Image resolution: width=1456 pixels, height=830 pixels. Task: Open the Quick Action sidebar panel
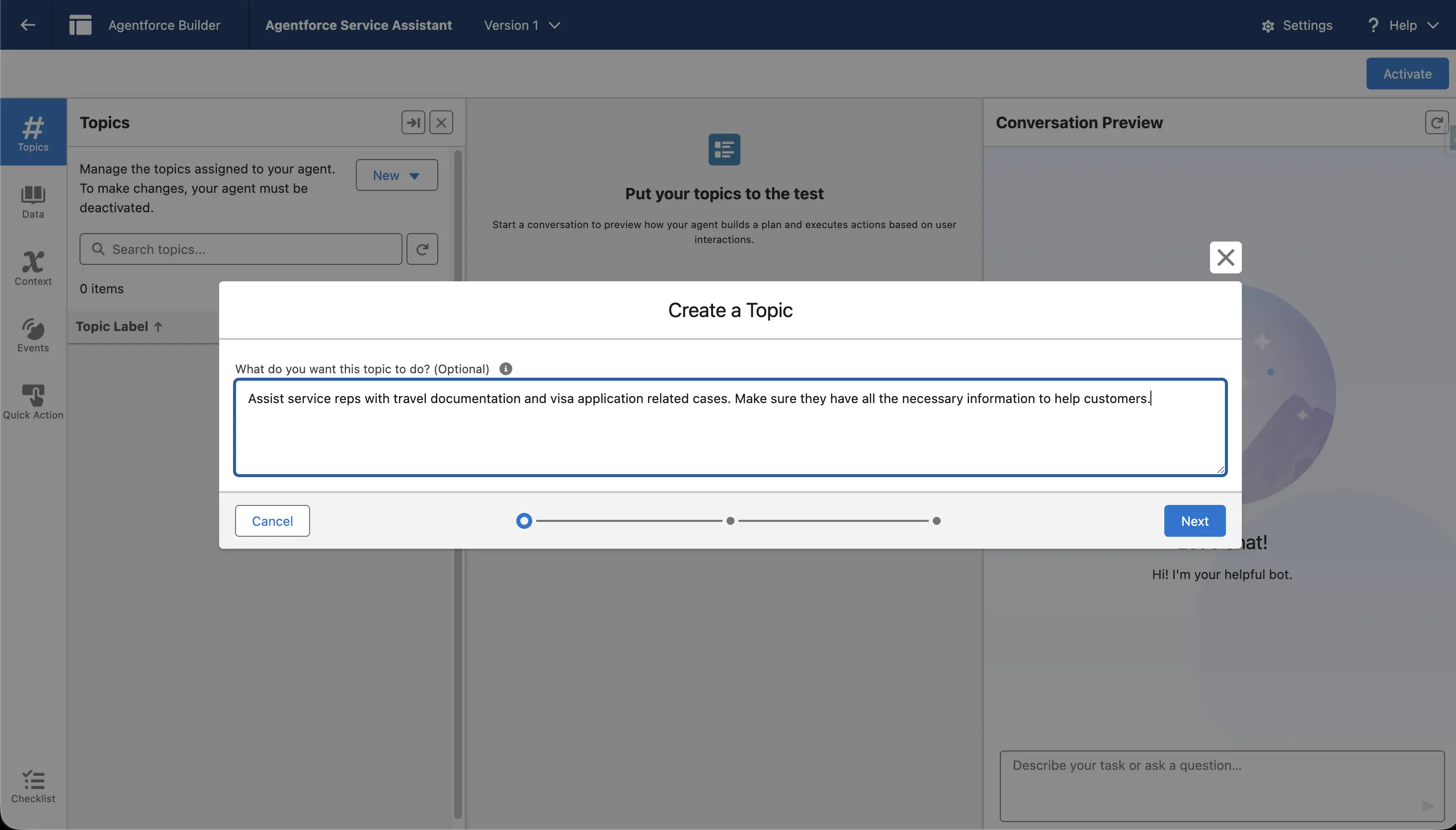[32, 401]
